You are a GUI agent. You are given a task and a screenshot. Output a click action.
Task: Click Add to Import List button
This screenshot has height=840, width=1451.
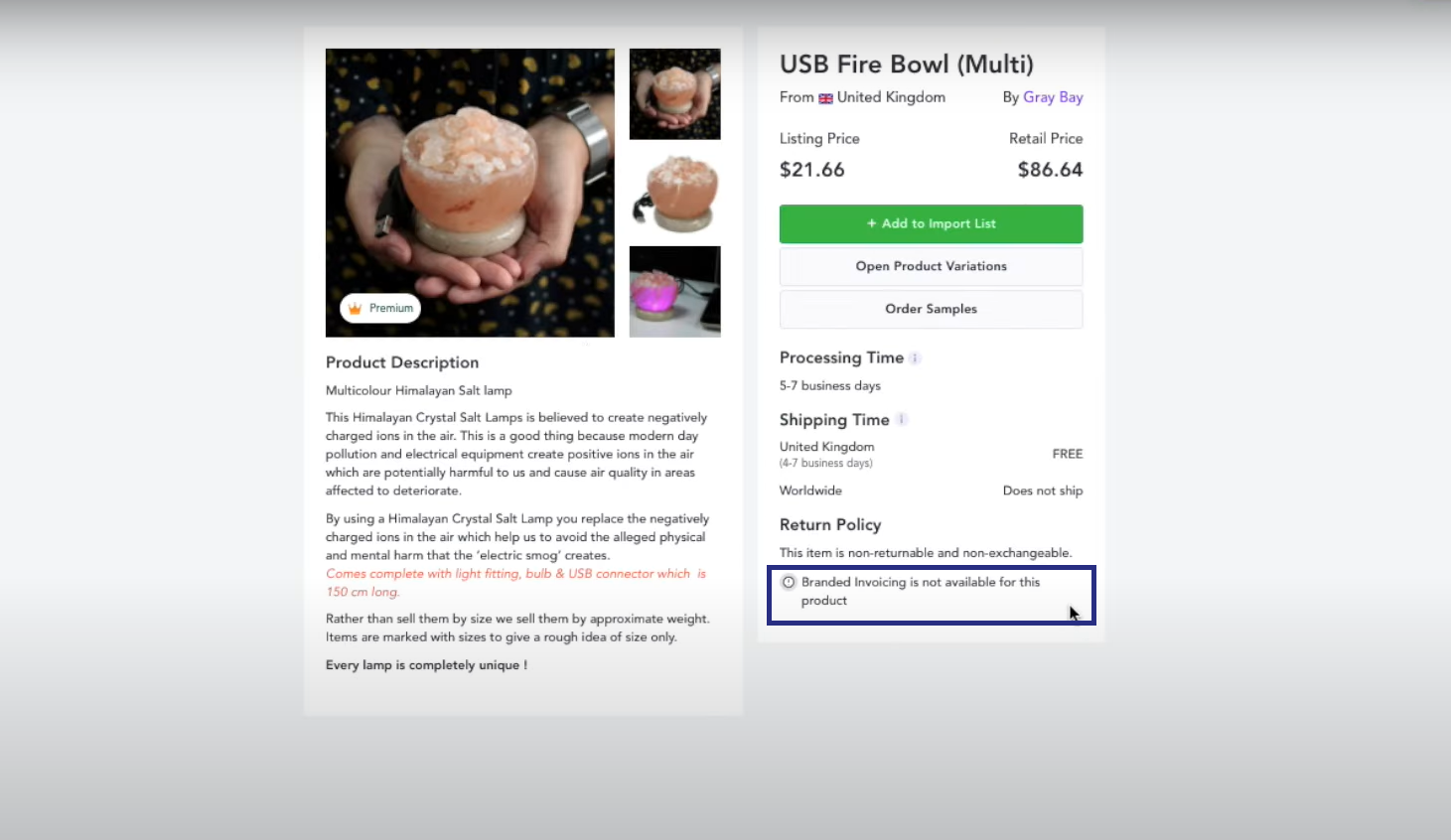point(932,223)
